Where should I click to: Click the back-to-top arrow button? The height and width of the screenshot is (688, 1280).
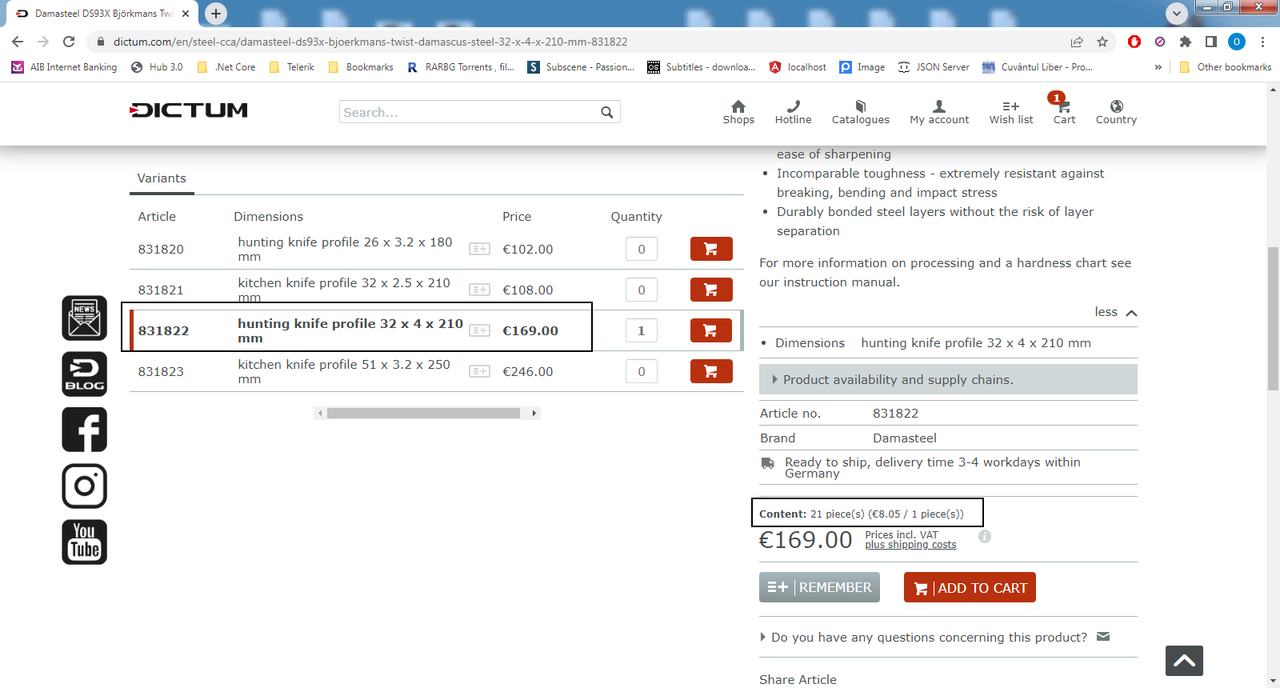tap(1184, 661)
